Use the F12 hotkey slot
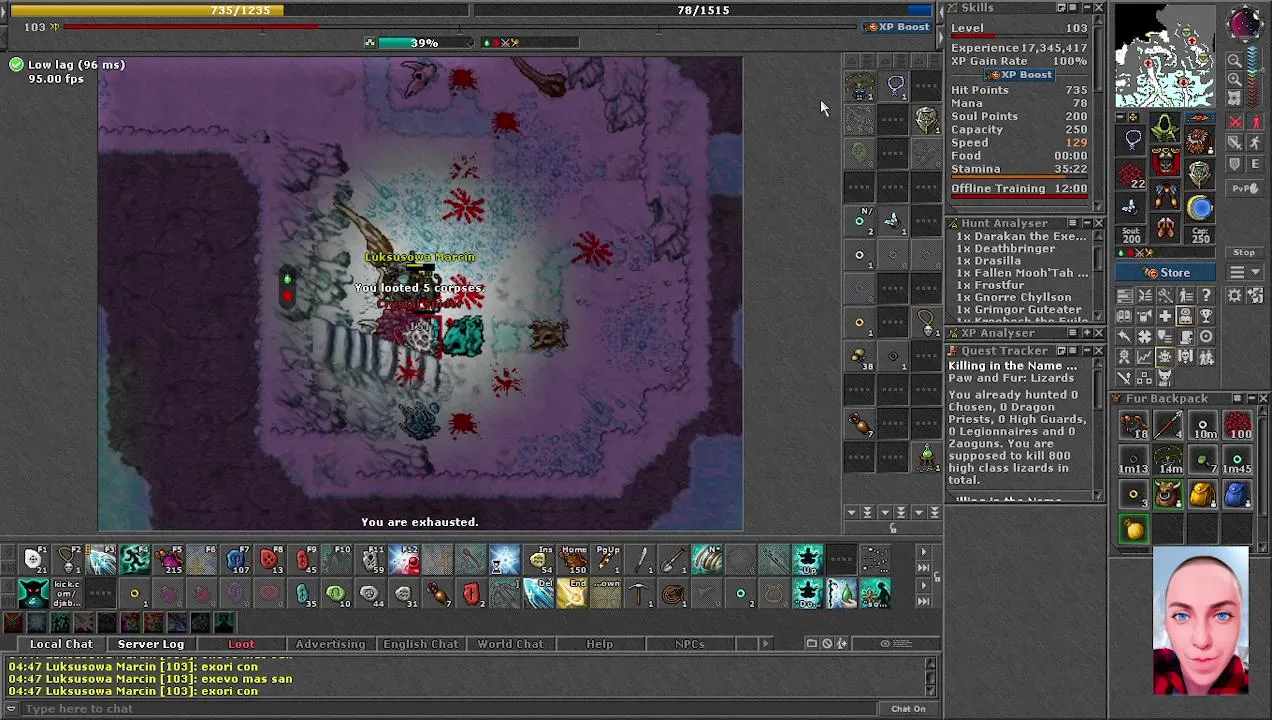Screen dimensions: 1272x720 tap(405, 560)
